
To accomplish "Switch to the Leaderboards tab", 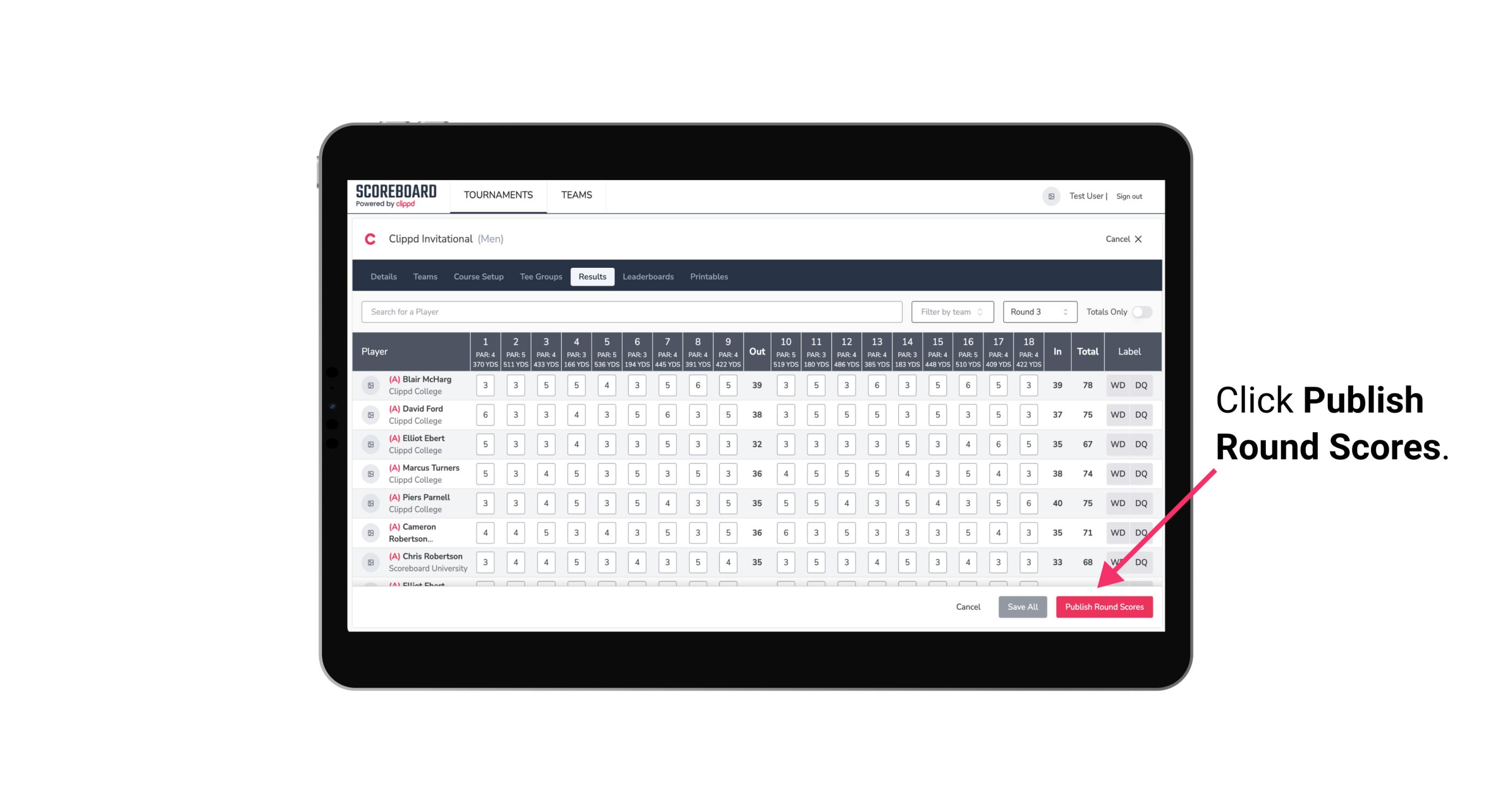I will pyautogui.click(x=649, y=276).
